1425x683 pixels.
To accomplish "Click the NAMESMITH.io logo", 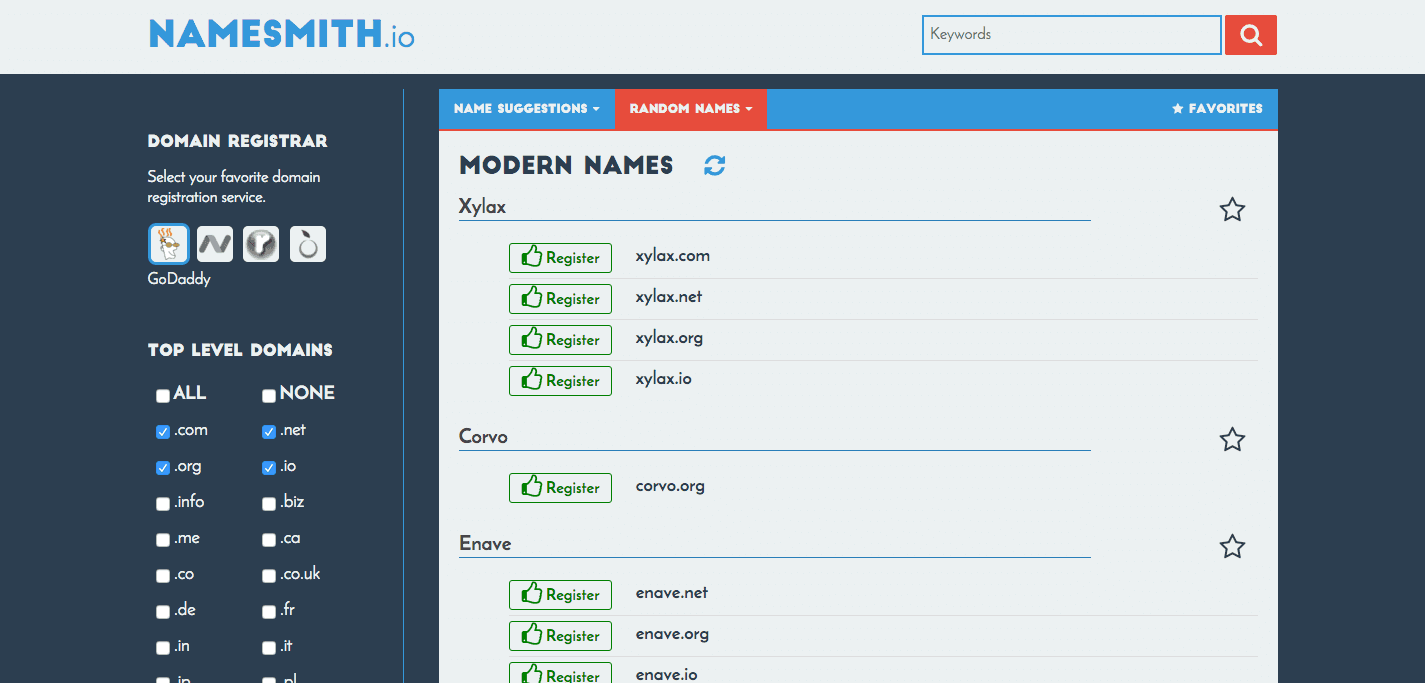I will [281, 35].
